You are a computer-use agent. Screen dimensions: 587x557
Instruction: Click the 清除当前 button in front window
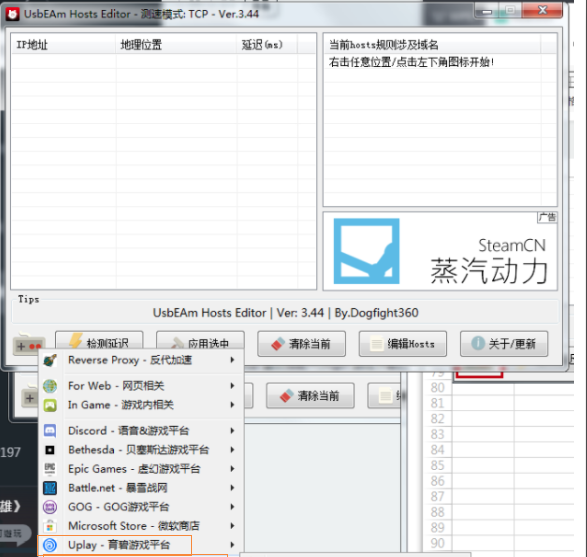click(x=301, y=344)
